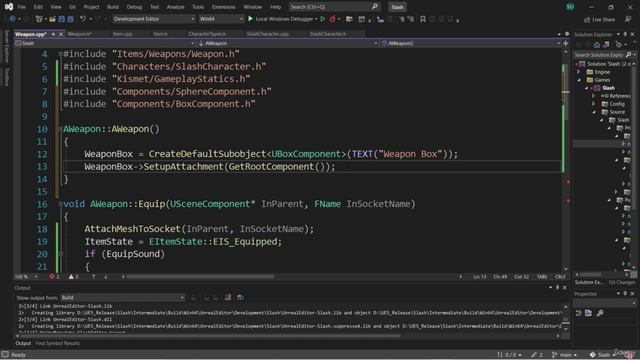Click the bookmark toggle toolbar icon
This screenshot has width=640, height=360.
point(423,19)
